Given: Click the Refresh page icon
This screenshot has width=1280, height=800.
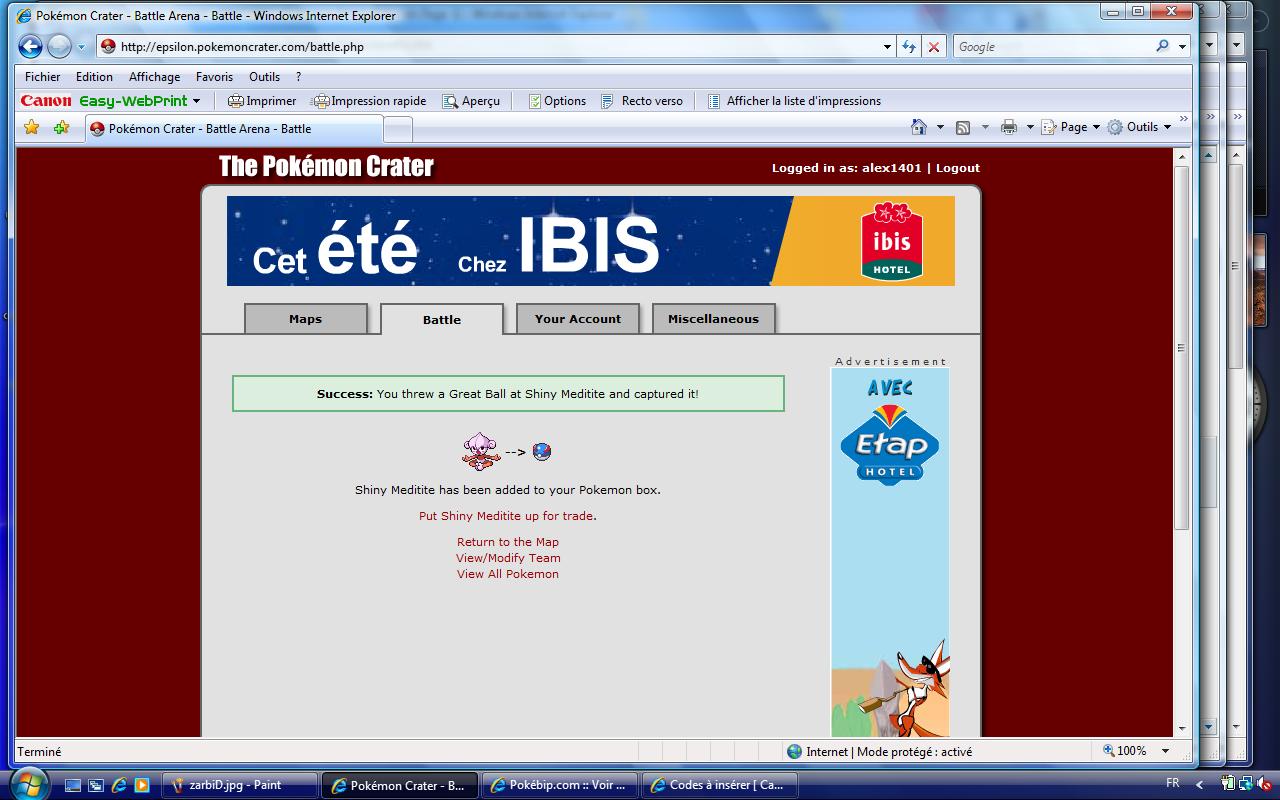Looking at the screenshot, I should pos(908,47).
